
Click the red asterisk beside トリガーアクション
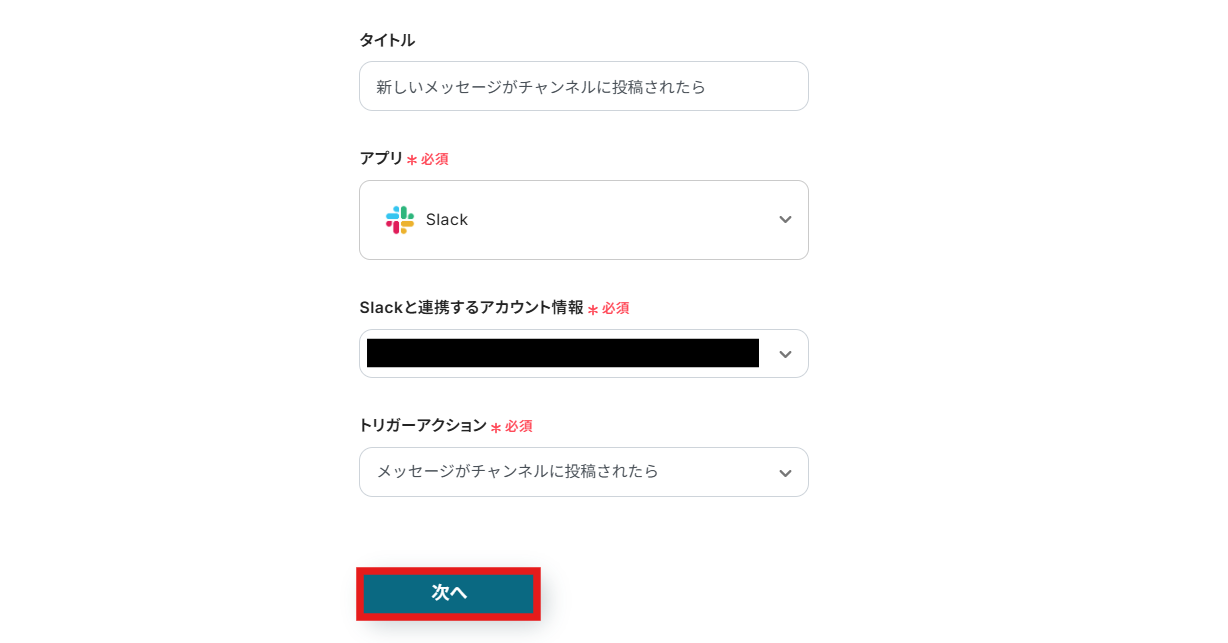point(496,427)
